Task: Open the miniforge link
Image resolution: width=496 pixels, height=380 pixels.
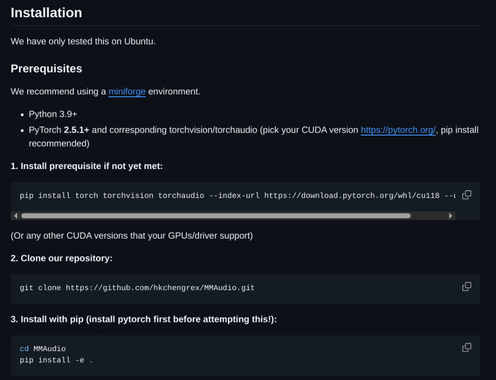Action: [127, 91]
